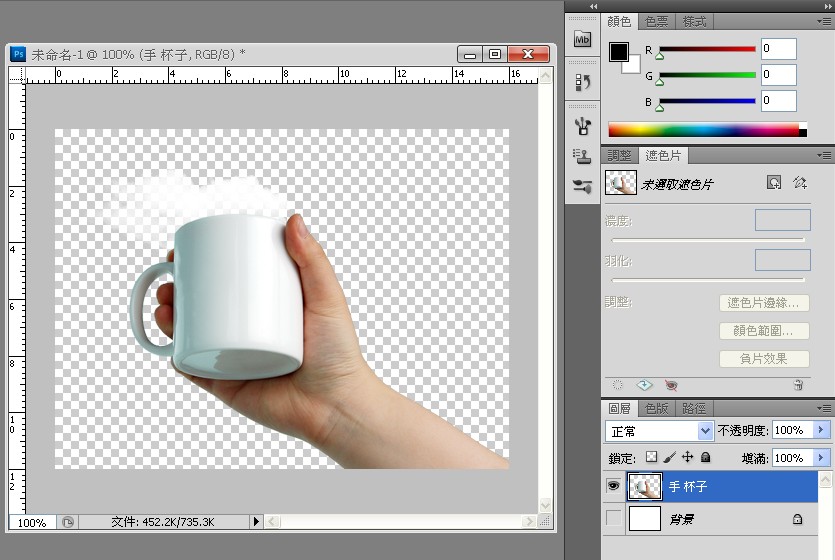
Task: Click the B color slider
Action: point(707,101)
